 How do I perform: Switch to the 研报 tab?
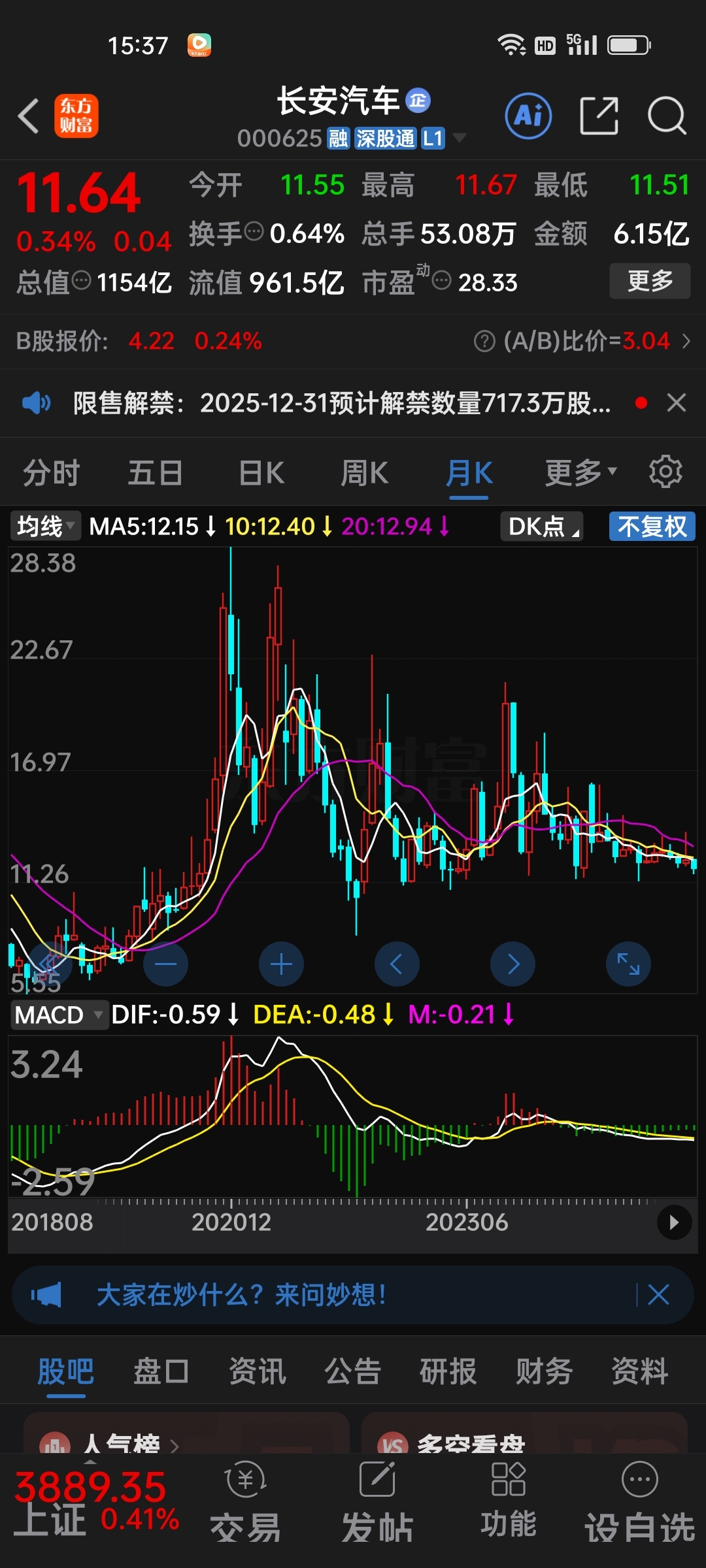click(448, 1371)
